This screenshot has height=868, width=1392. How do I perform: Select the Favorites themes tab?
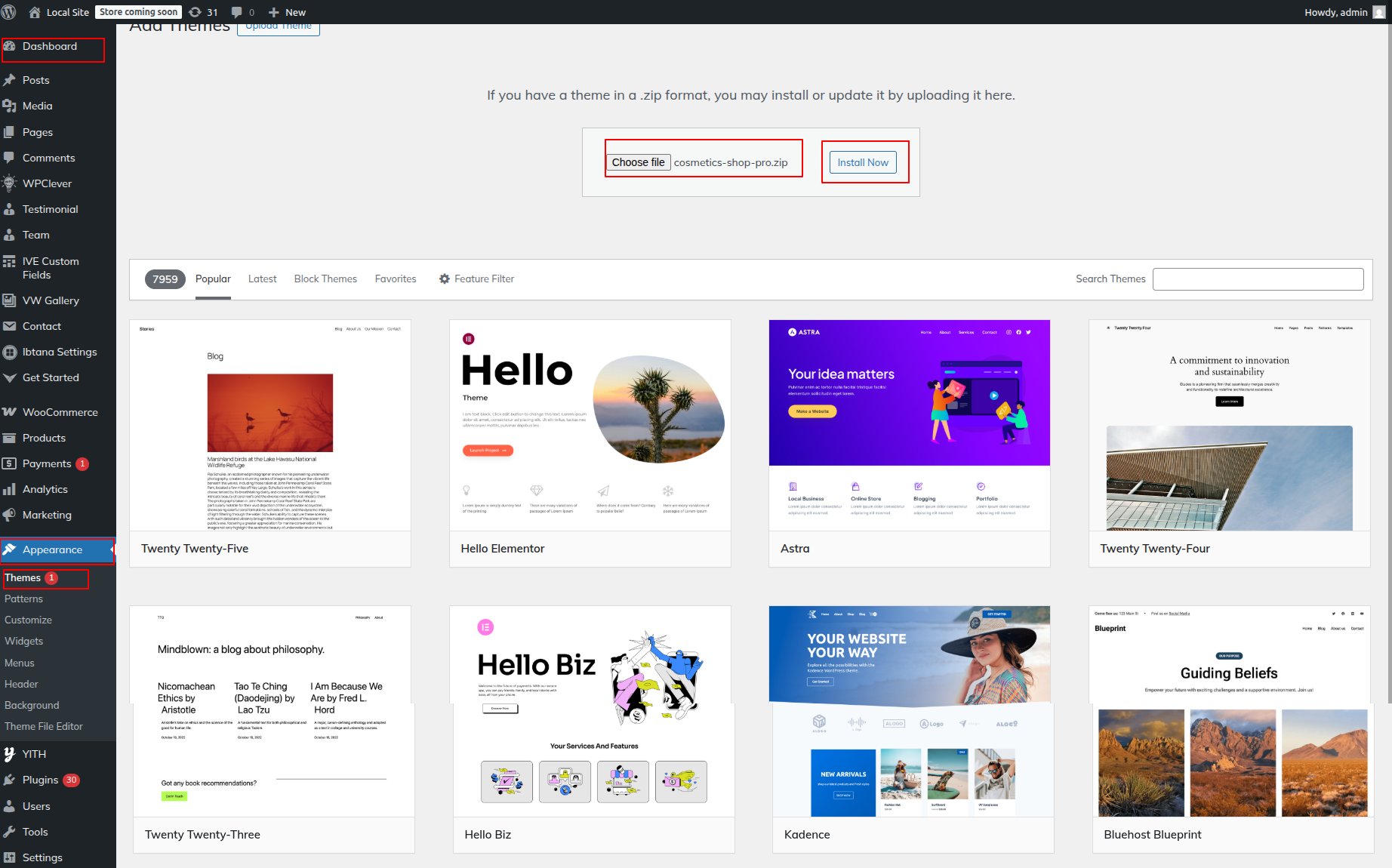pyautogui.click(x=396, y=279)
